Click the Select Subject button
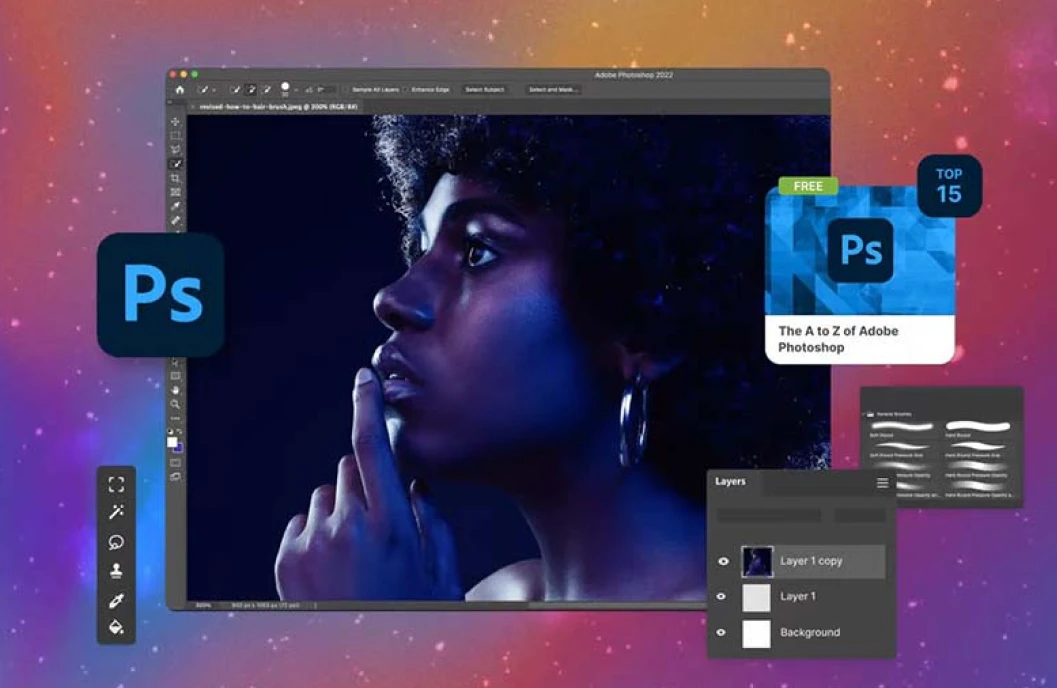The width and height of the screenshot is (1057, 688). click(x=485, y=90)
